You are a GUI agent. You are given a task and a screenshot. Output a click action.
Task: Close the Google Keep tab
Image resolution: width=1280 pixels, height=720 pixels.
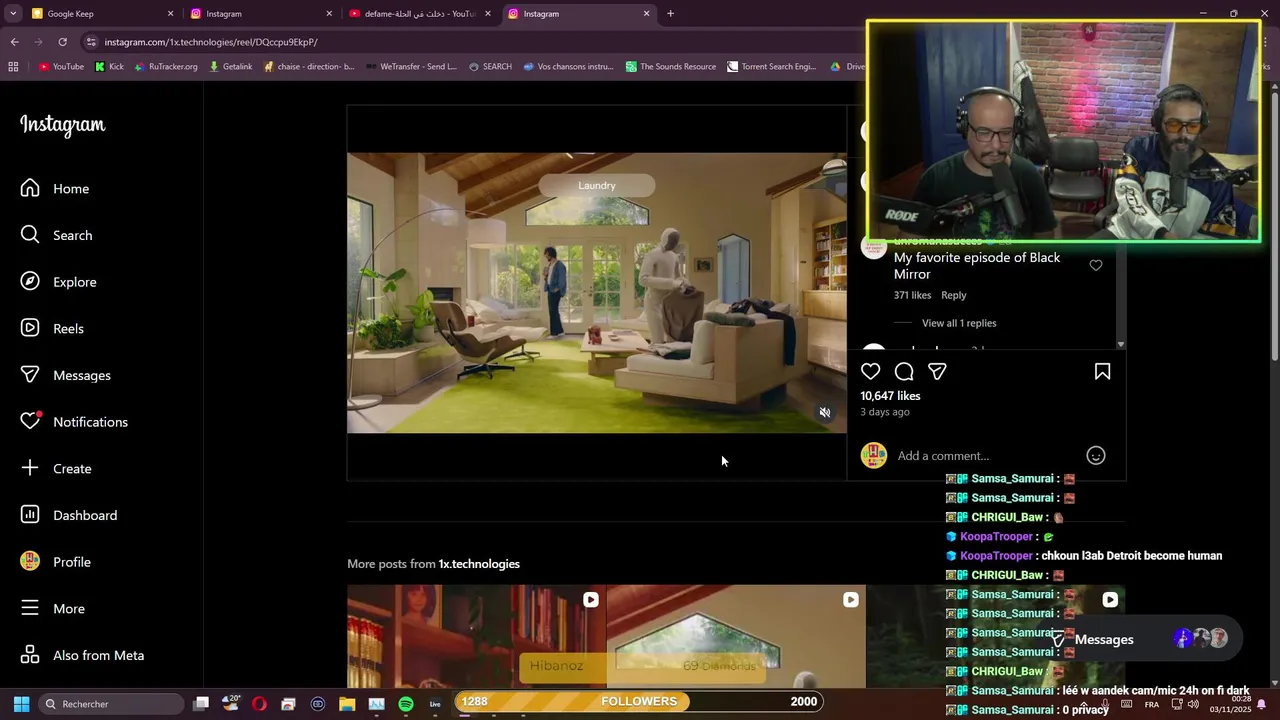(170, 14)
